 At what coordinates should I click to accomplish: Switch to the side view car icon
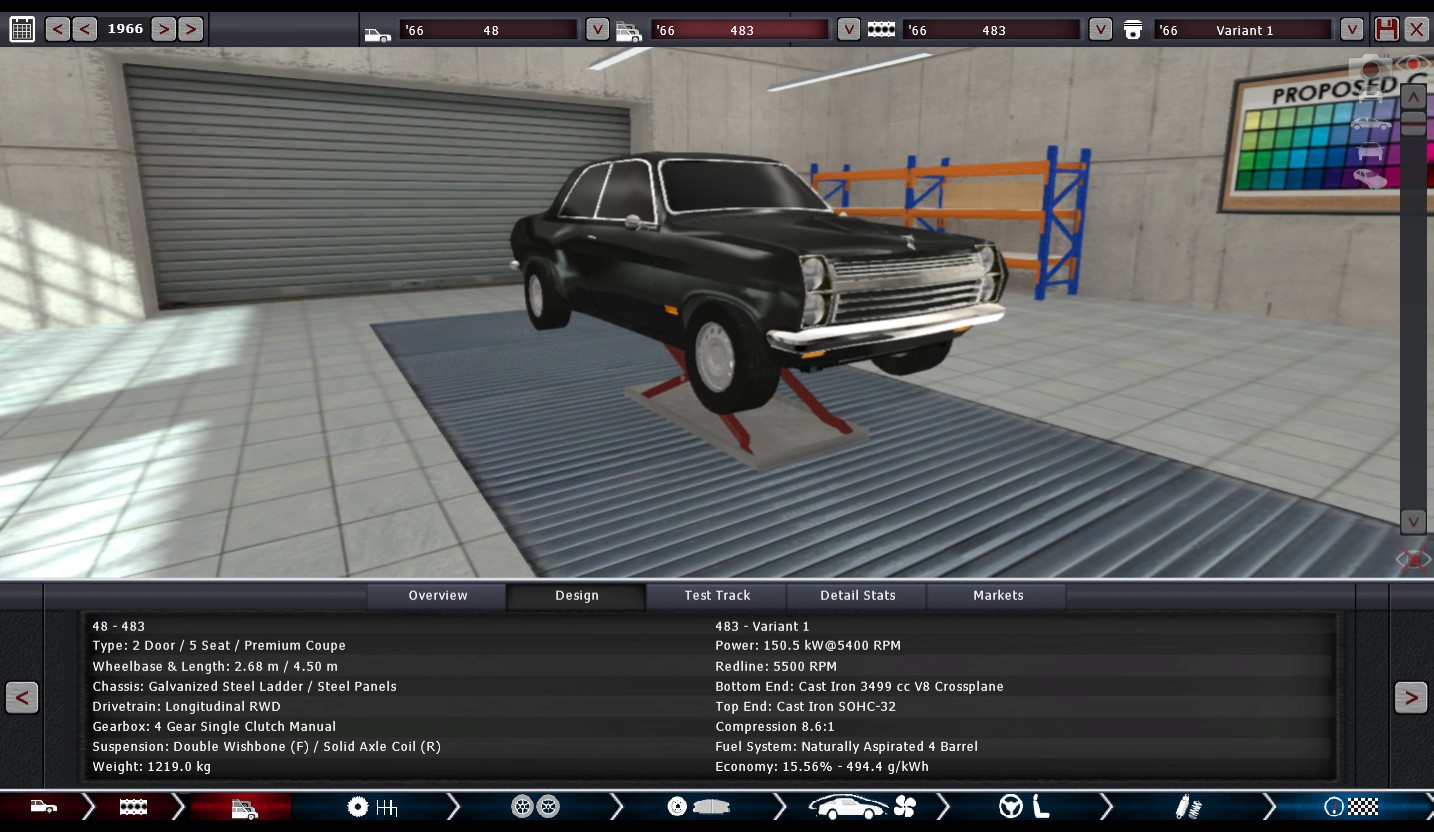[1370, 125]
